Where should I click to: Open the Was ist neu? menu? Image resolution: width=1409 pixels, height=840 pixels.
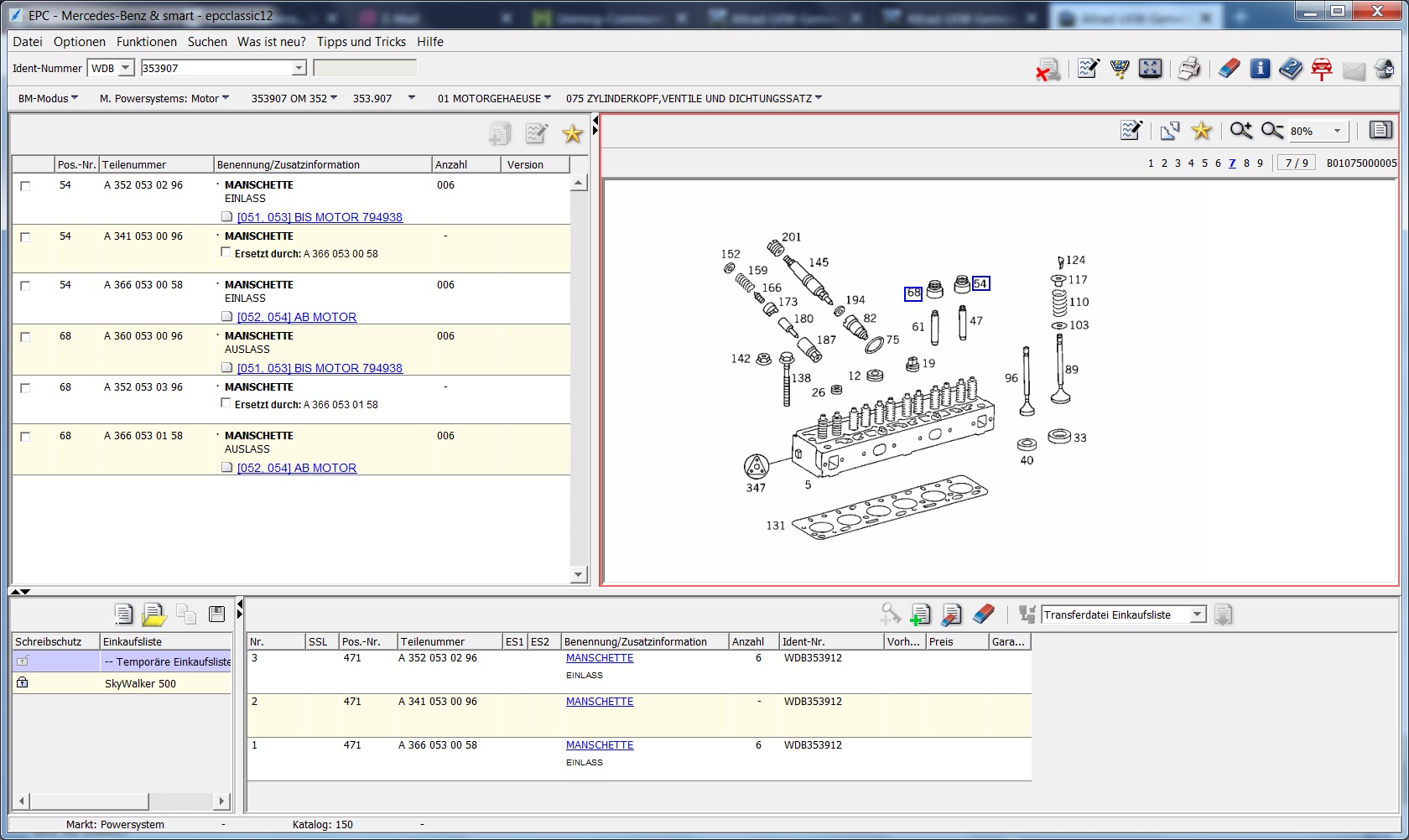(272, 42)
